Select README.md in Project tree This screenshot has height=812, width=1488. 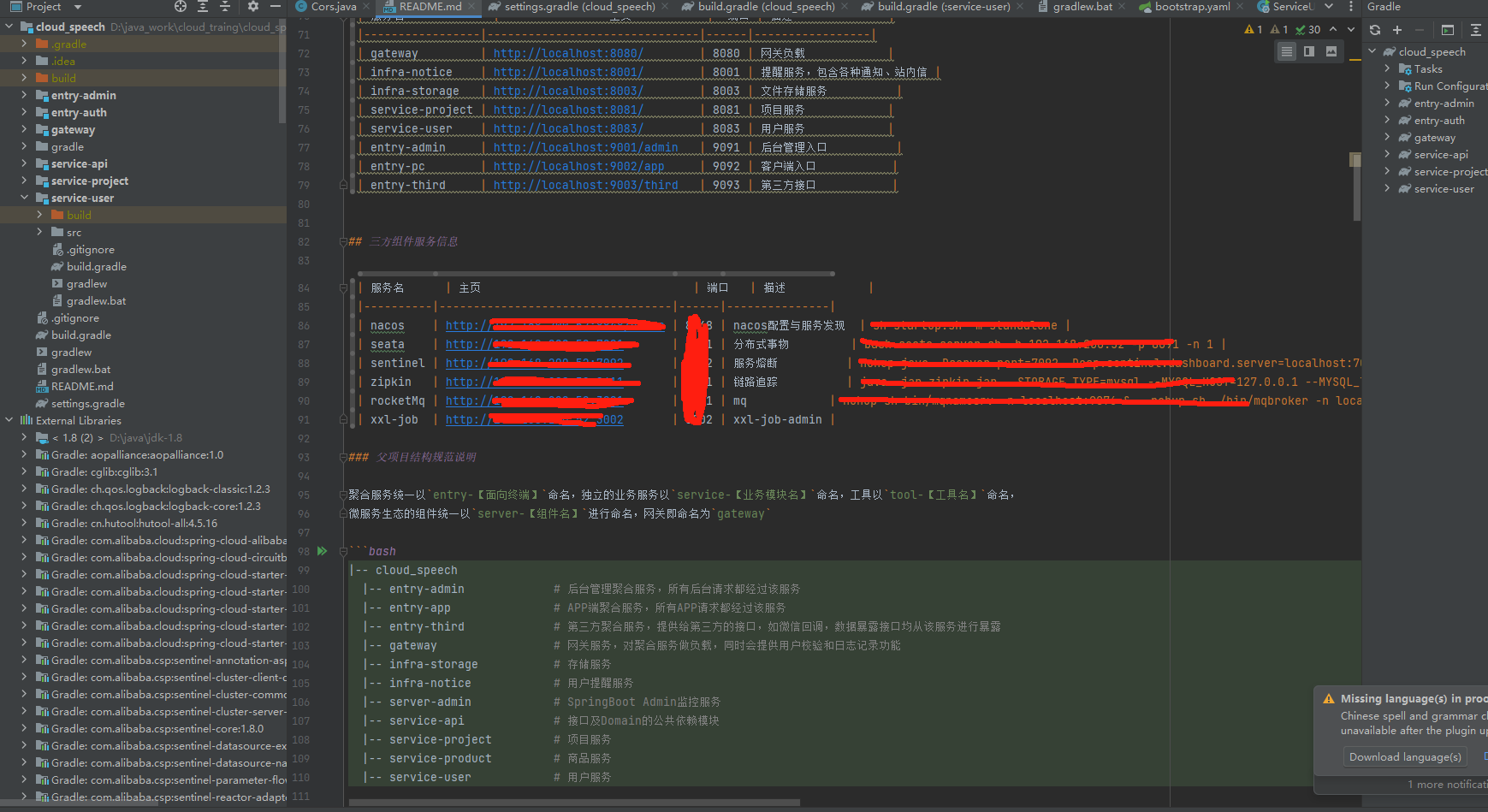pos(82,386)
